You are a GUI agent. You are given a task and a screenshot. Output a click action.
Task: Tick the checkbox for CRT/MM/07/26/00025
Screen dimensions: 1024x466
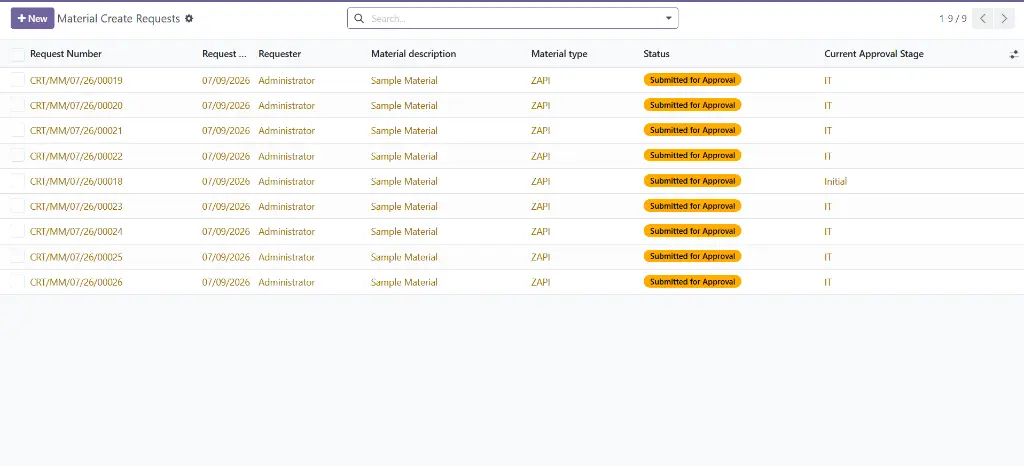click(x=18, y=256)
